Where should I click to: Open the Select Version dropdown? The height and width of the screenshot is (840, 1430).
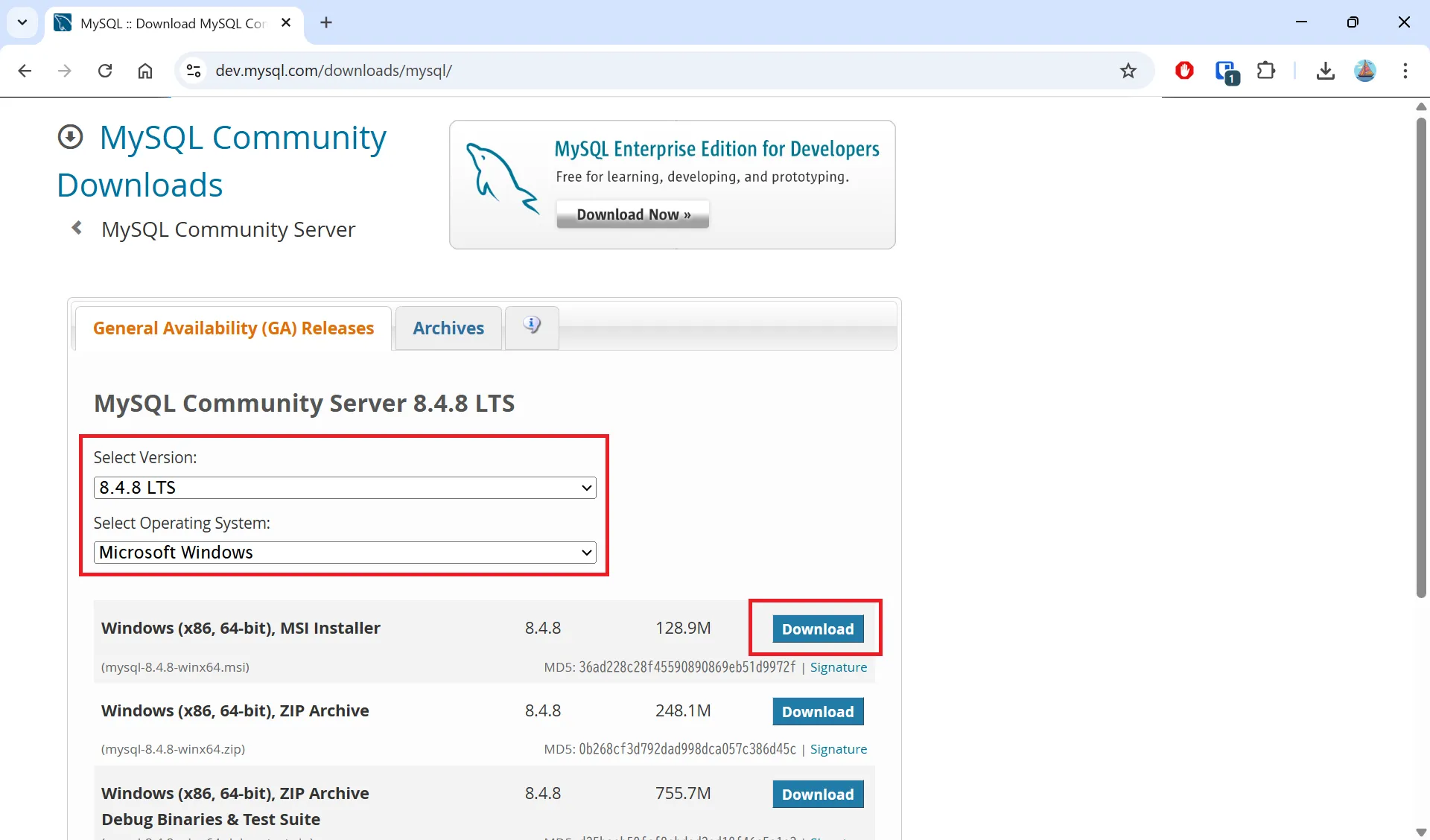coord(345,488)
